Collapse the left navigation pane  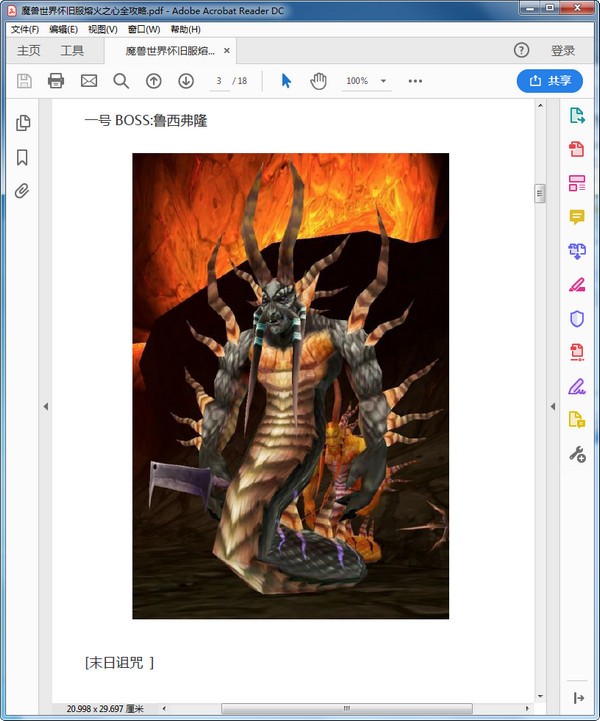click(45, 406)
